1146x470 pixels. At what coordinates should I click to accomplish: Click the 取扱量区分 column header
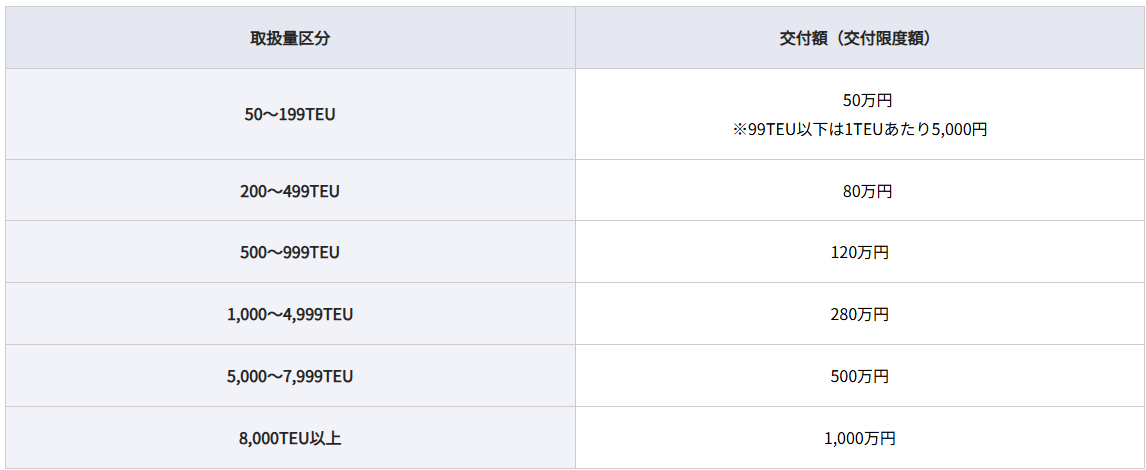click(x=290, y=39)
